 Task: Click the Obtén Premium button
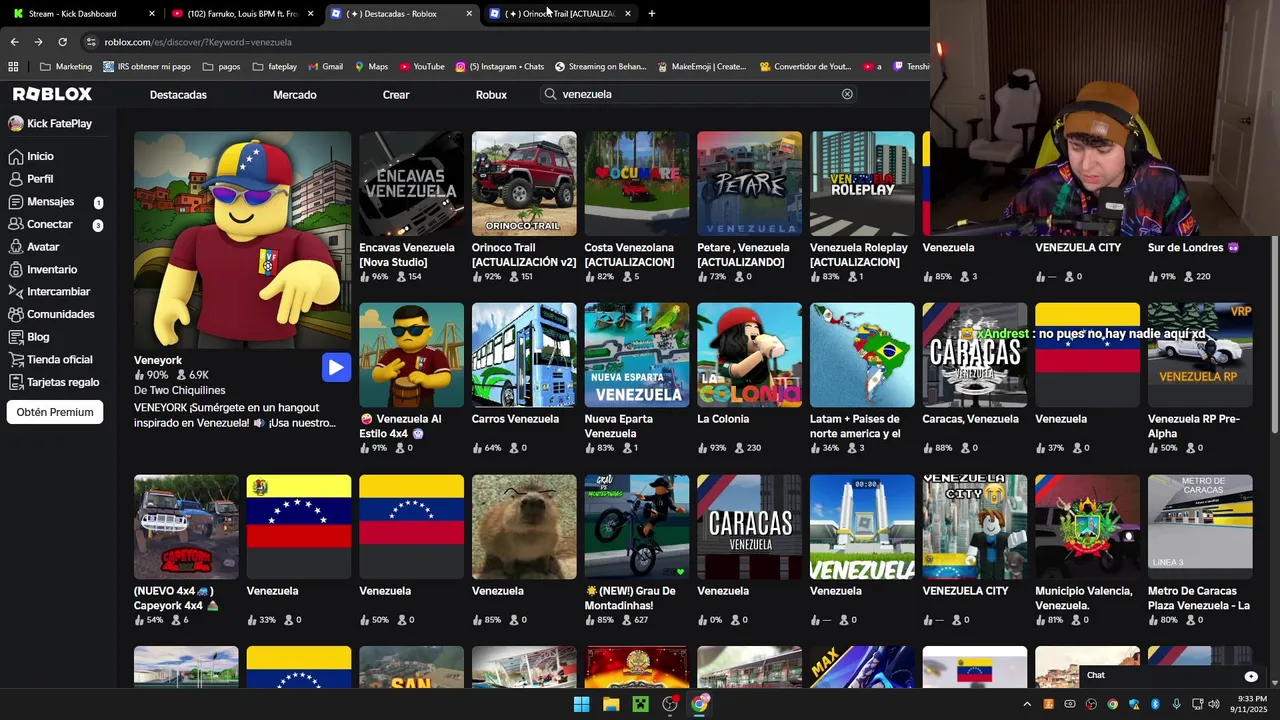[55, 412]
